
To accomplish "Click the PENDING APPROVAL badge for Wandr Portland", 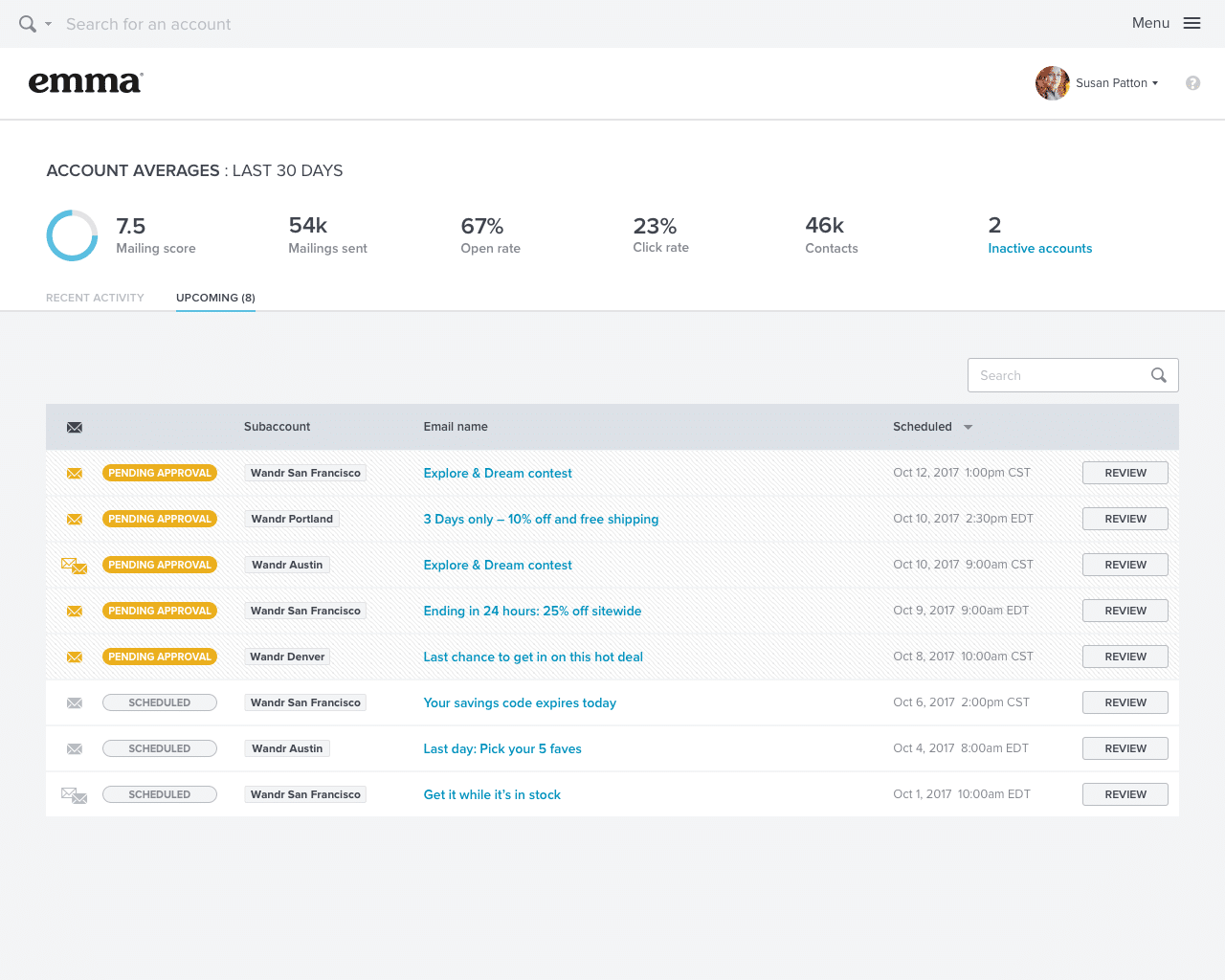I will click(159, 519).
